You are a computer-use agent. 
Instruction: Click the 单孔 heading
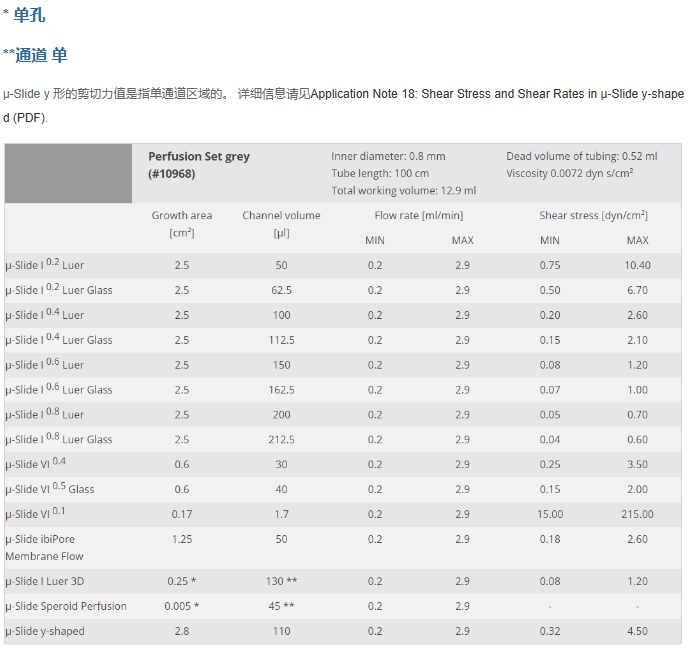(28, 16)
